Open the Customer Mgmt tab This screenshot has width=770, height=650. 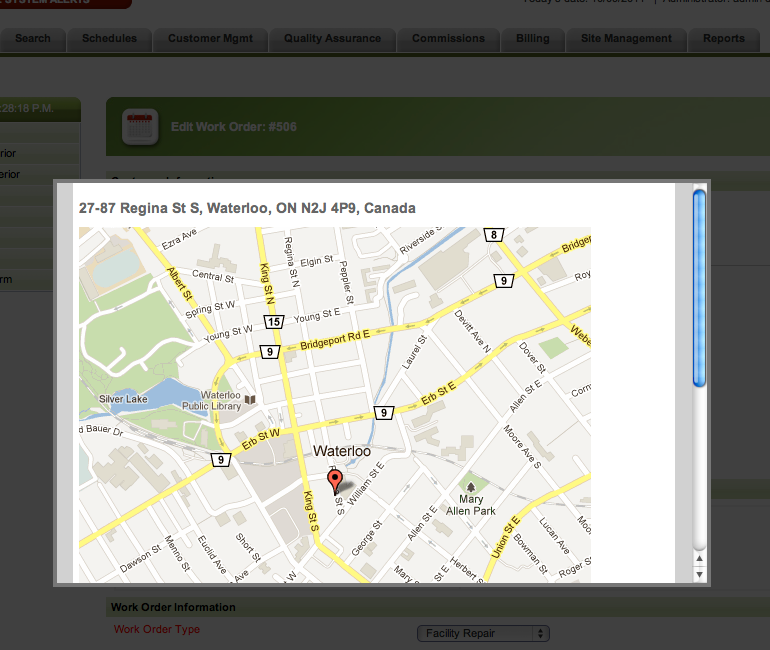click(210, 39)
